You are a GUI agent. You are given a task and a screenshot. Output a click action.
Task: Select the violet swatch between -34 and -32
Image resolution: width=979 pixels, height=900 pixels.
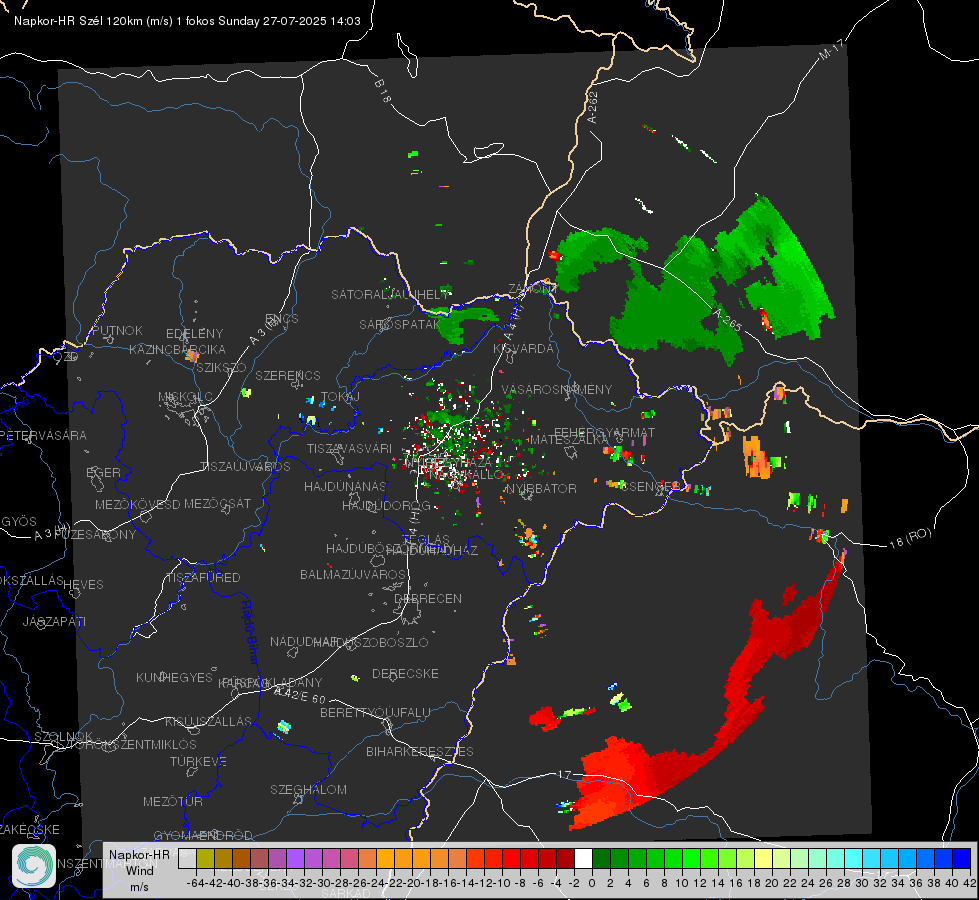[x=295, y=858]
